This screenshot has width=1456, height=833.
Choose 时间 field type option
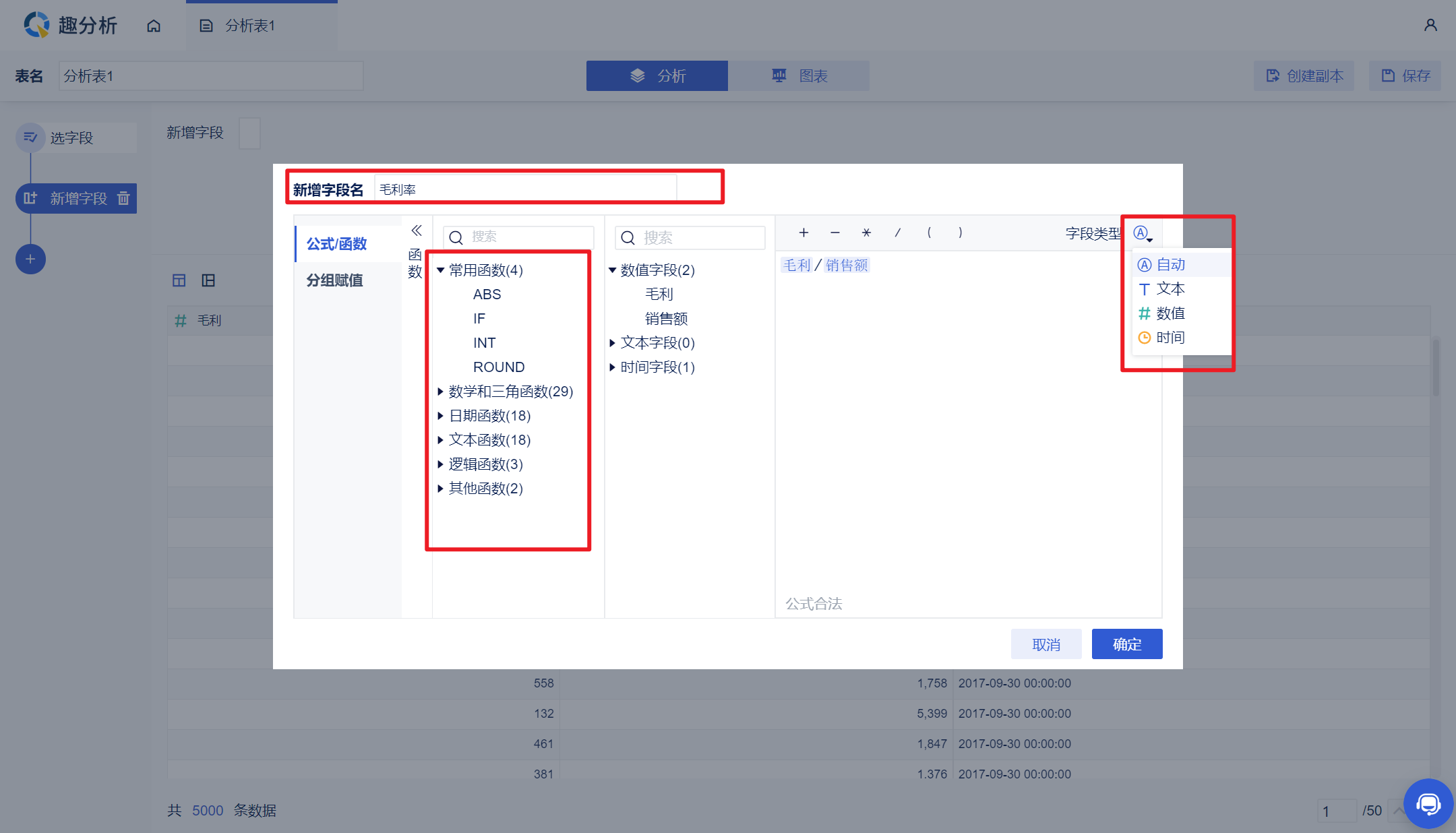tap(1170, 338)
